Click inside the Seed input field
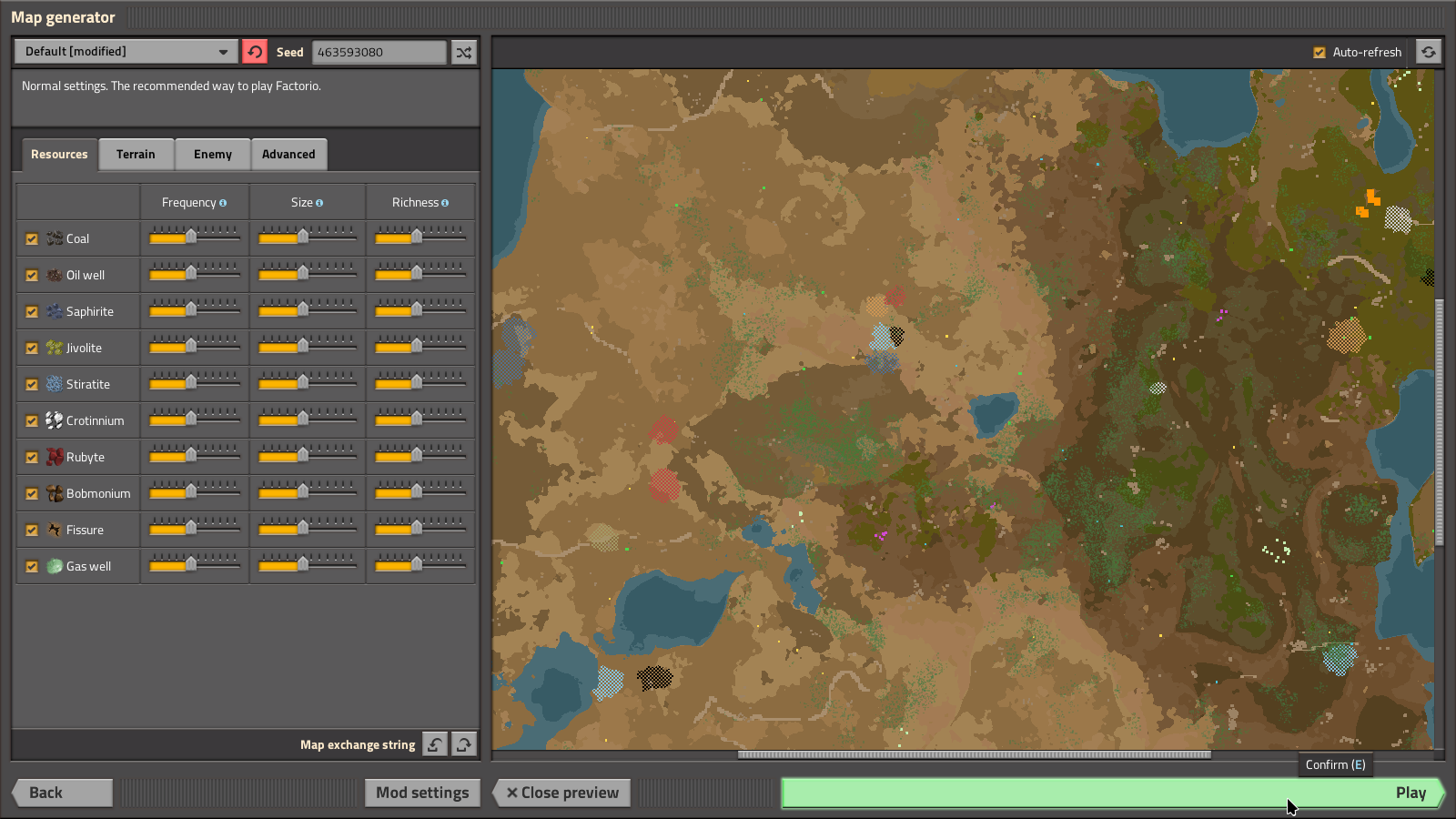The image size is (1456, 819). (x=379, y=52)
